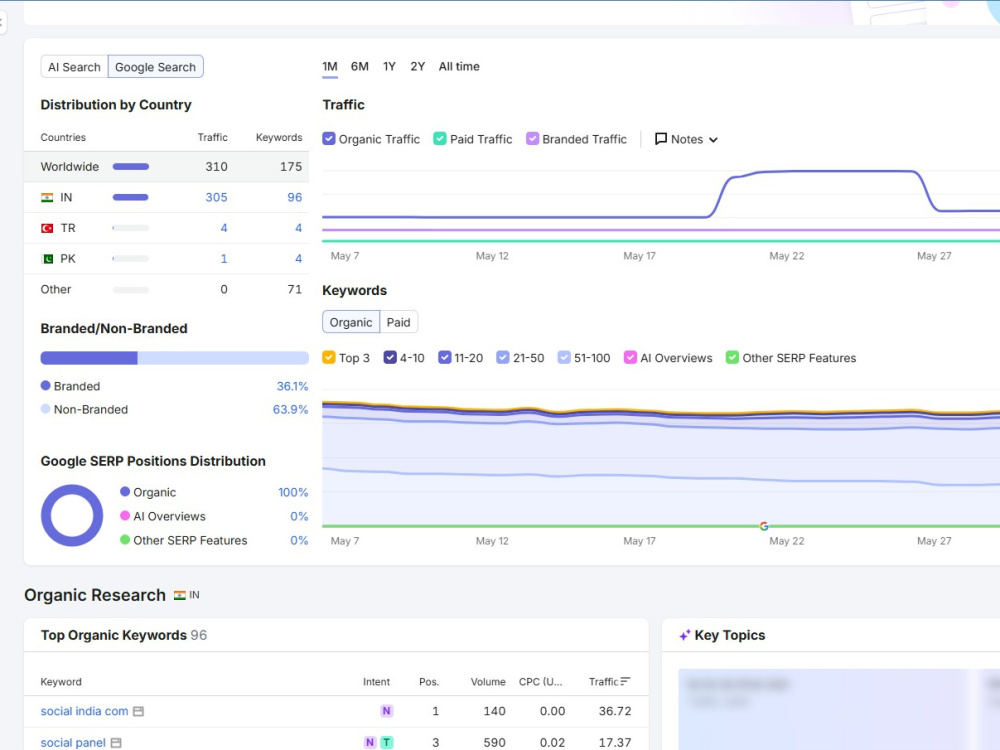The image size is (1000, 750).
Task: Open keyword link social panel
Action: pos(73,743)
